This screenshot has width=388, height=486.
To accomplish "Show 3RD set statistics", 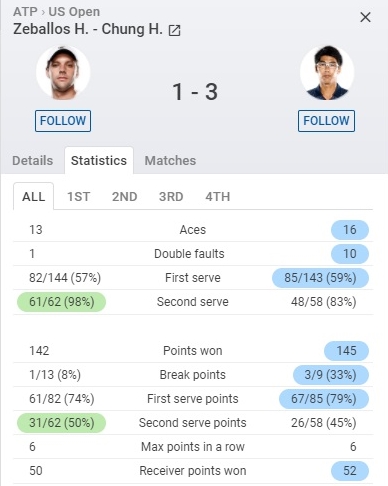I will tap(171, 196).
